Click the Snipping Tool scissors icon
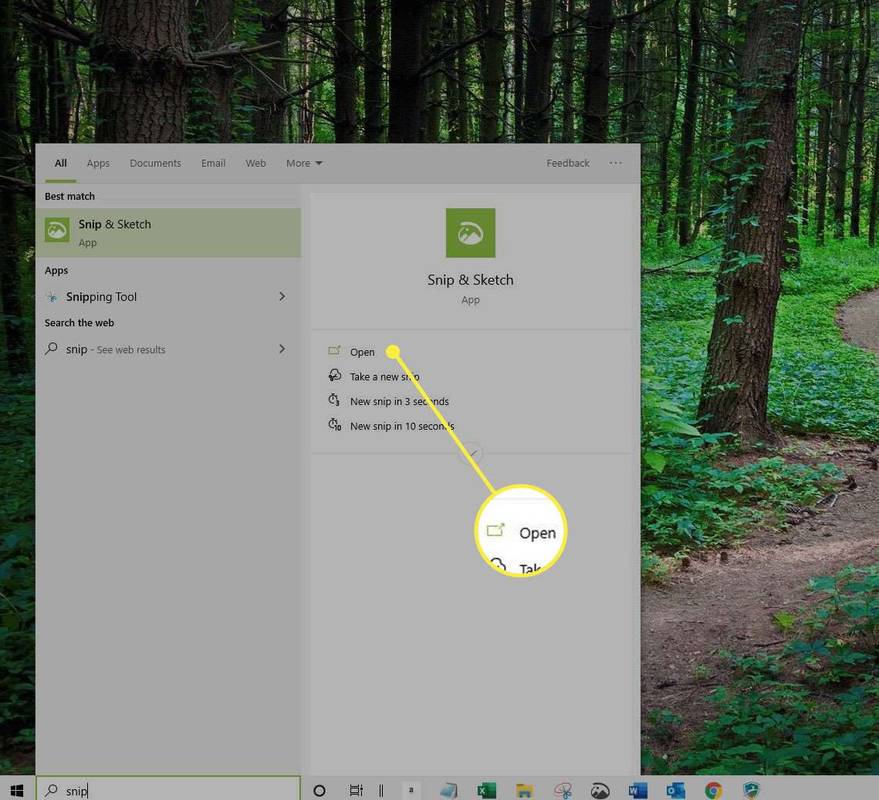 (52, 297)
